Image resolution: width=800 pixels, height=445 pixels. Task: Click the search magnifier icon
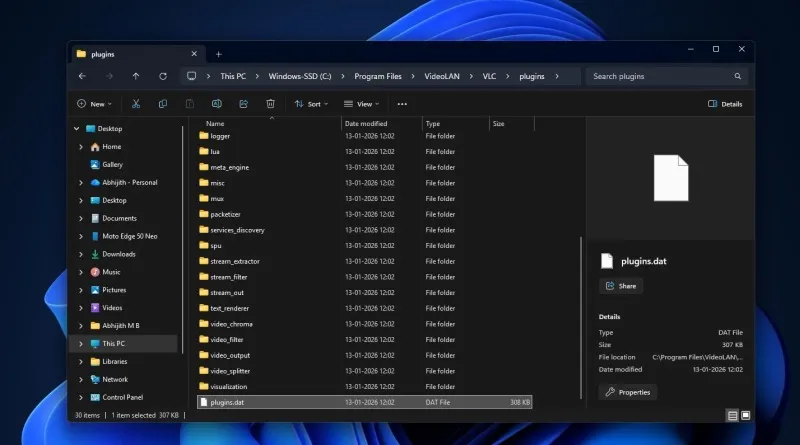(738, 76)
